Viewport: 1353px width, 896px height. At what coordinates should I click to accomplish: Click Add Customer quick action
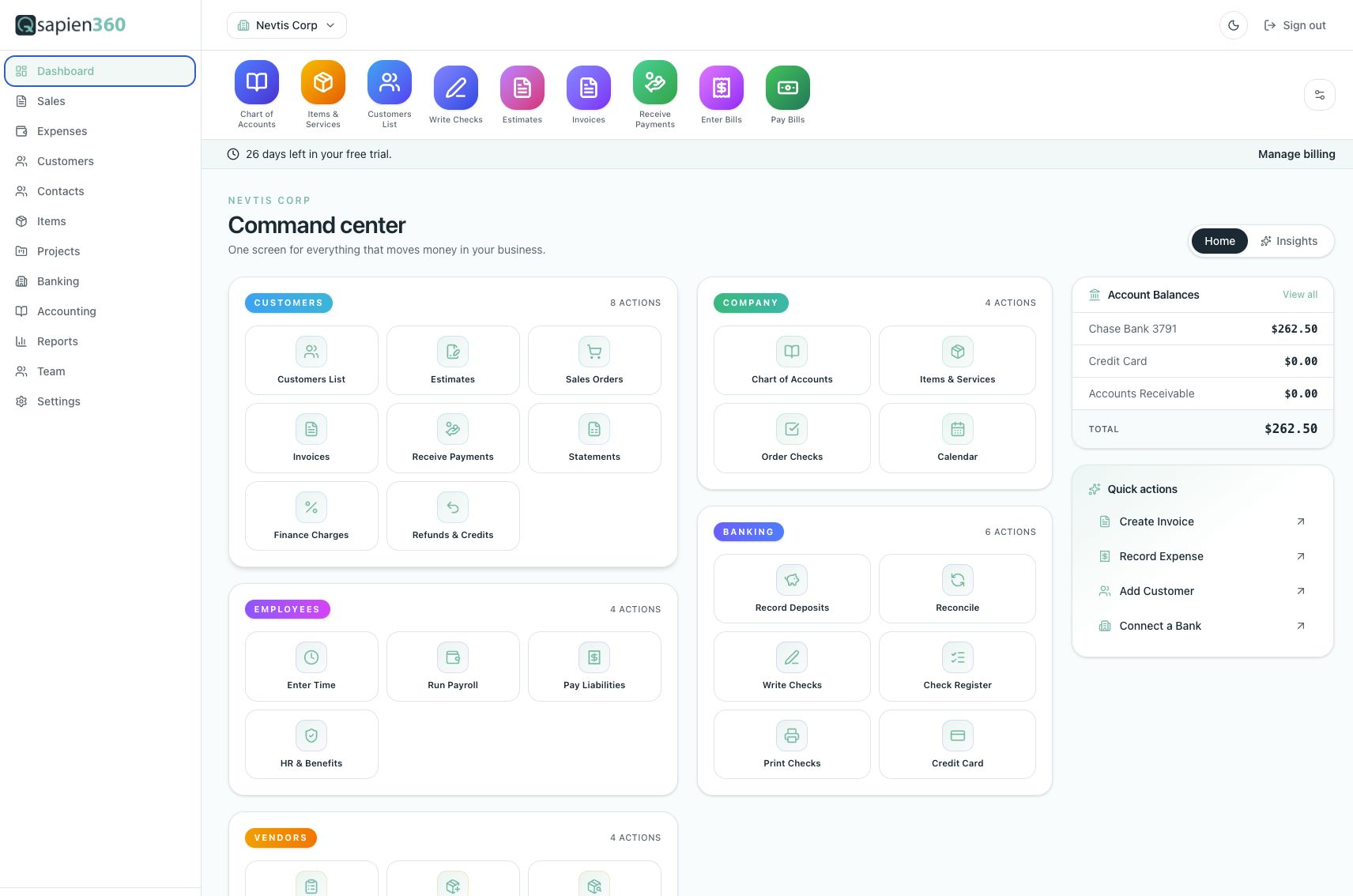[1202, 591]
